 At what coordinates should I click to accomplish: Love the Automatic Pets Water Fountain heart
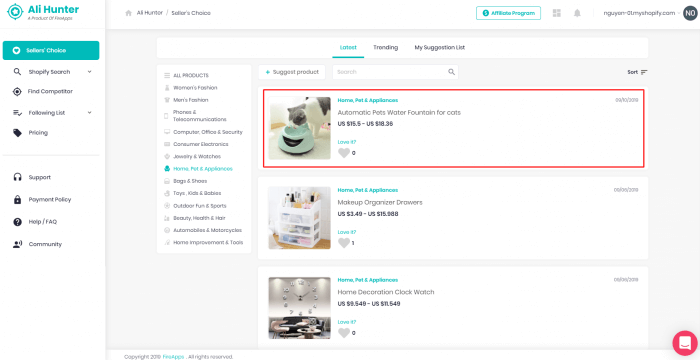[344, 153]
